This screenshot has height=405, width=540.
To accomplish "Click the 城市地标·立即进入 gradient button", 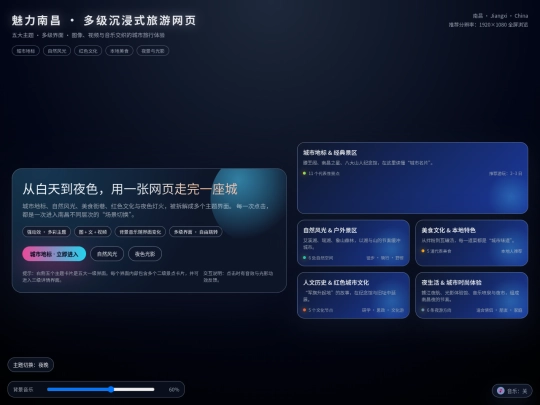I will point(54,254).
